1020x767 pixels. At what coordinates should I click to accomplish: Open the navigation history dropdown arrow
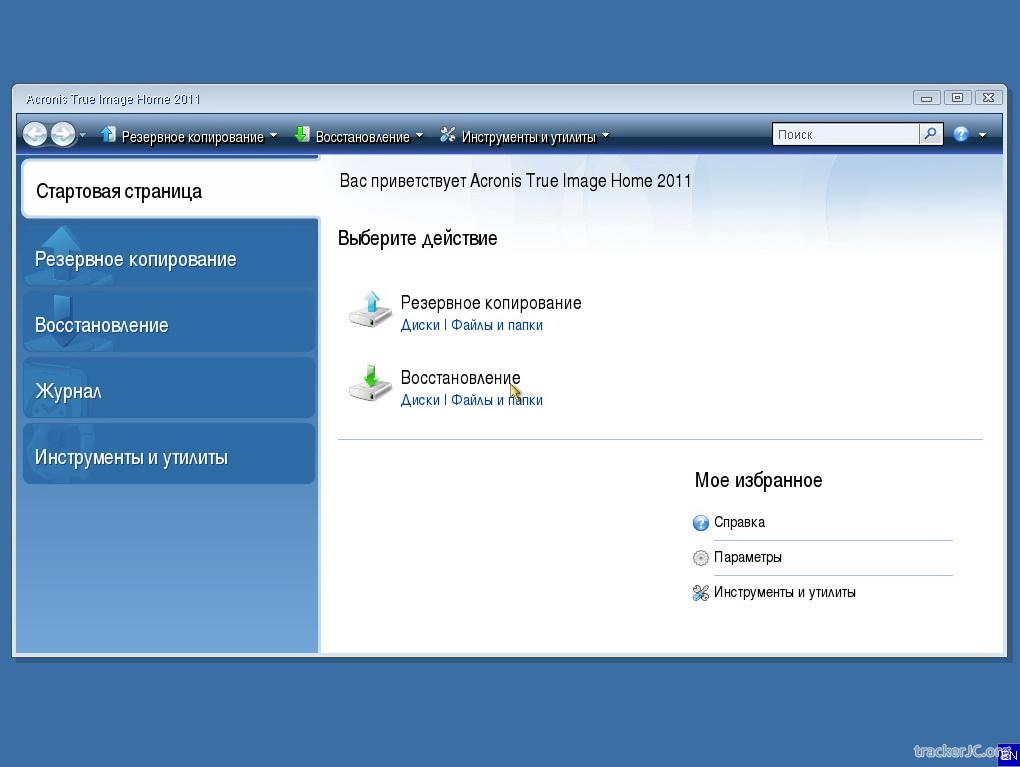pyautogui.click(x=82, y=136)
